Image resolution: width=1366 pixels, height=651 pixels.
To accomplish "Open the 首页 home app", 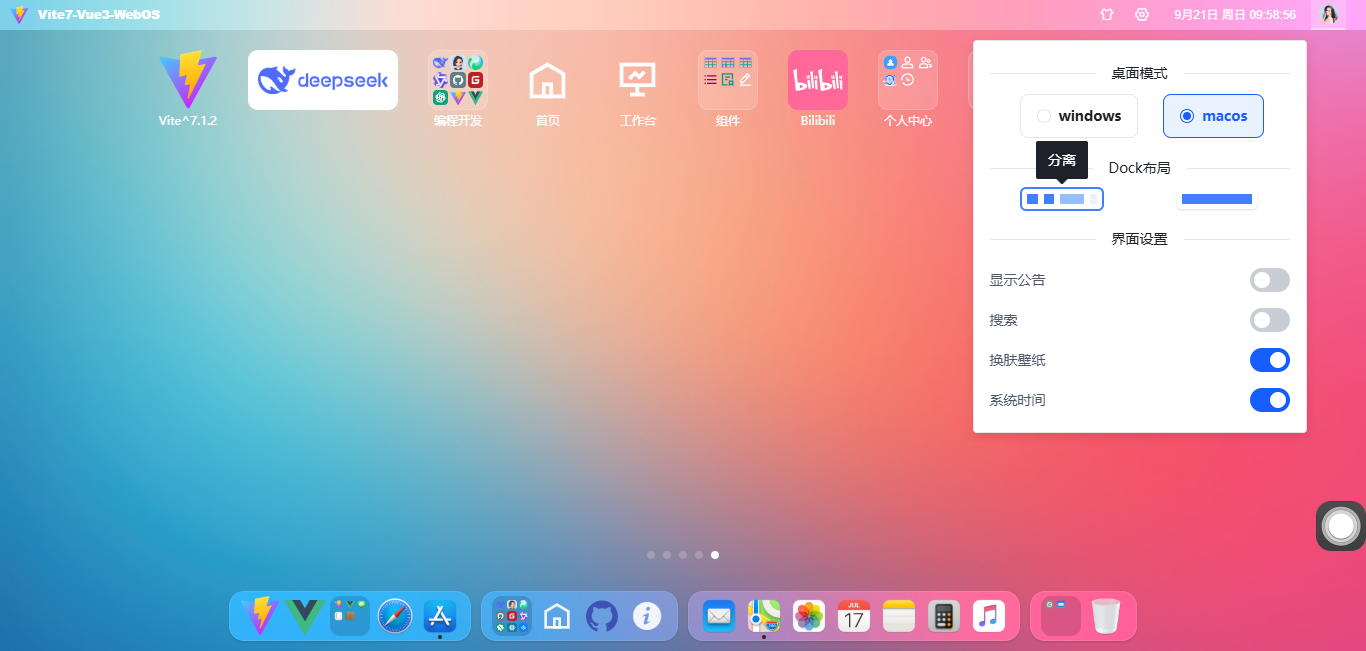I will click(x=547, y=80).
